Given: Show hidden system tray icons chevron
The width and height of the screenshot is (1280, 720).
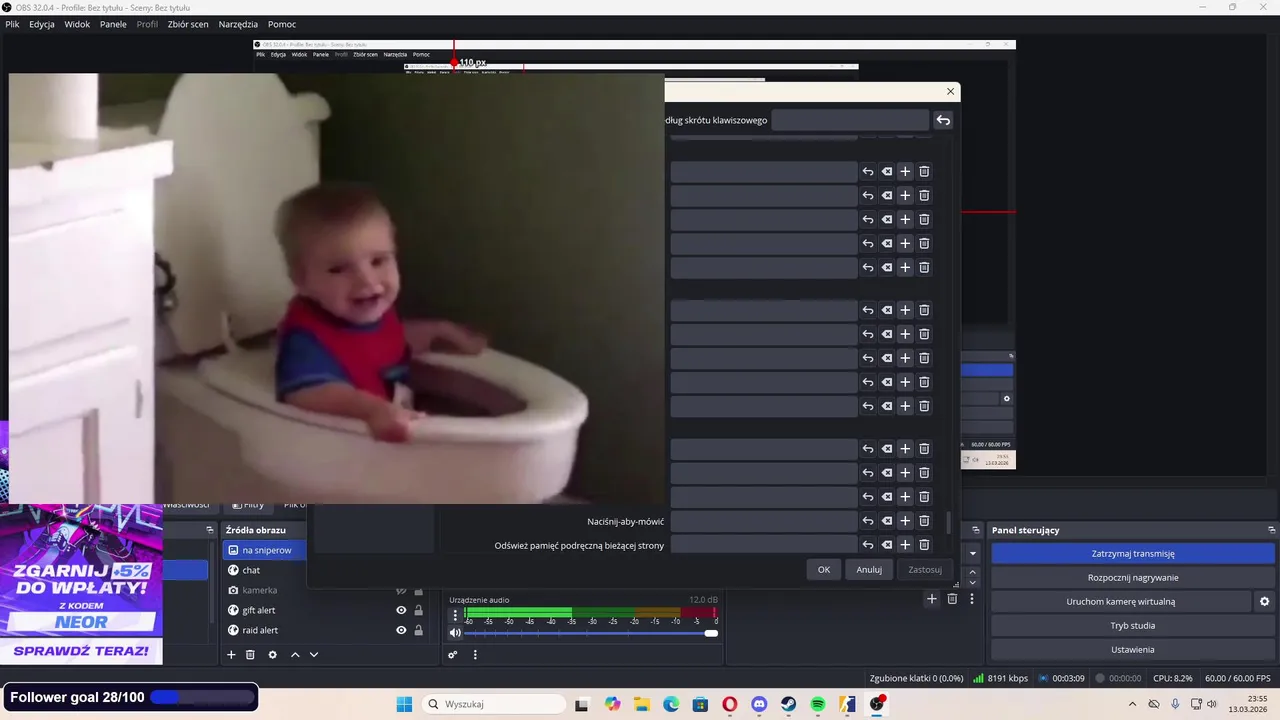Looking at the screenshot, I should (x=1132, y=704).
